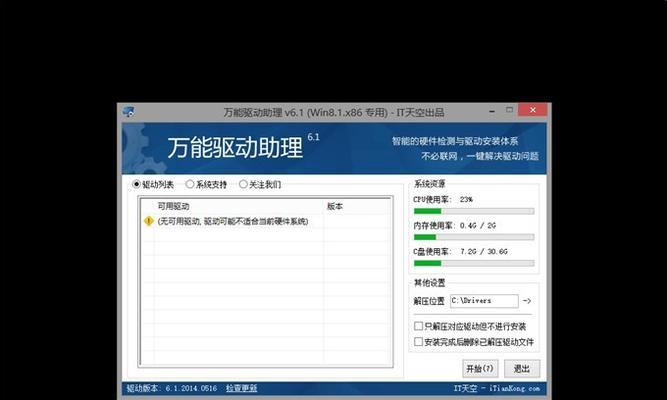Open the IT天空 iTianKong.com link
Viewport: 667px width, 400px height.
tap(496, 388)
